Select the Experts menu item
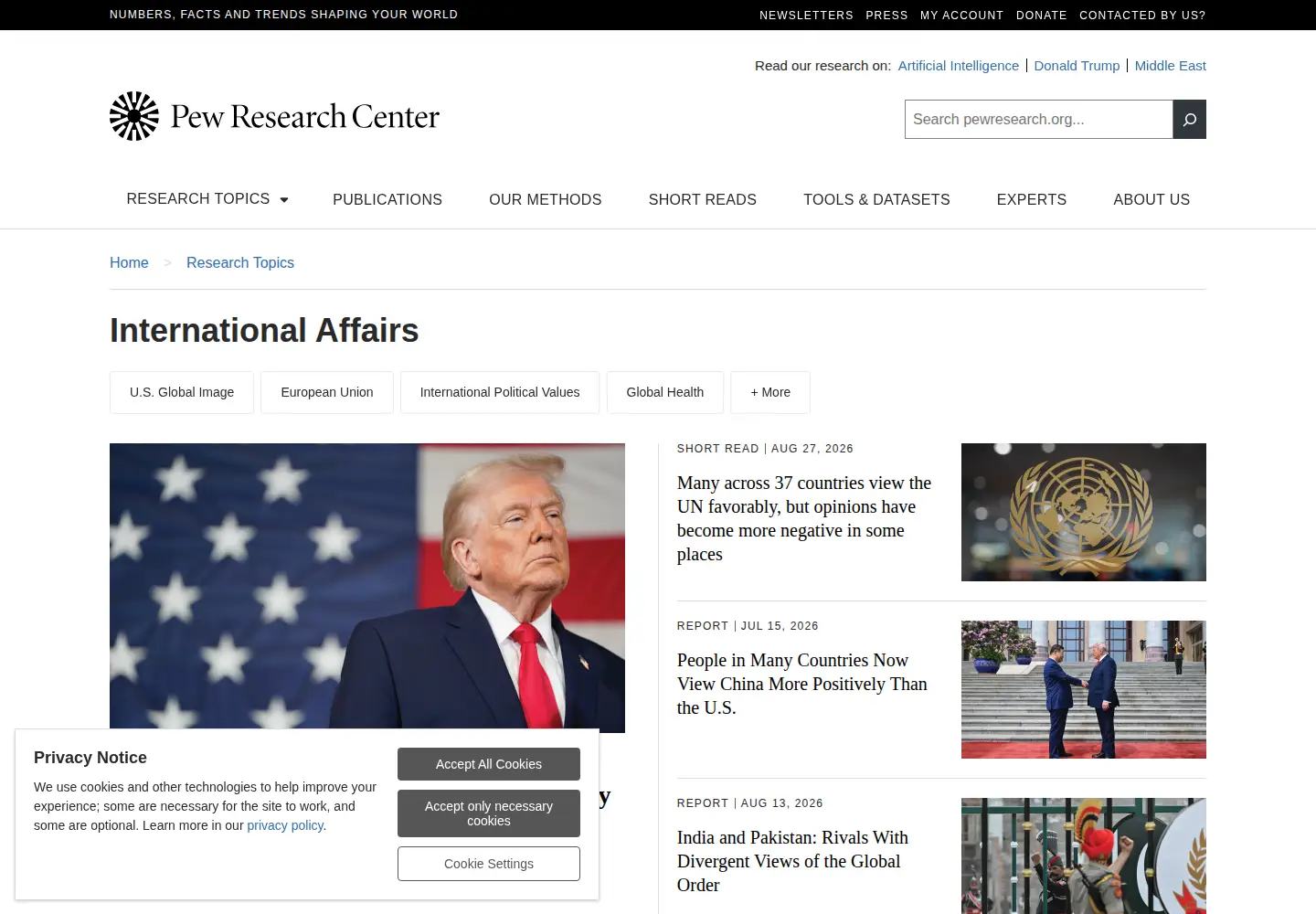The image size is (1316, 914). tap(1032, 199)
